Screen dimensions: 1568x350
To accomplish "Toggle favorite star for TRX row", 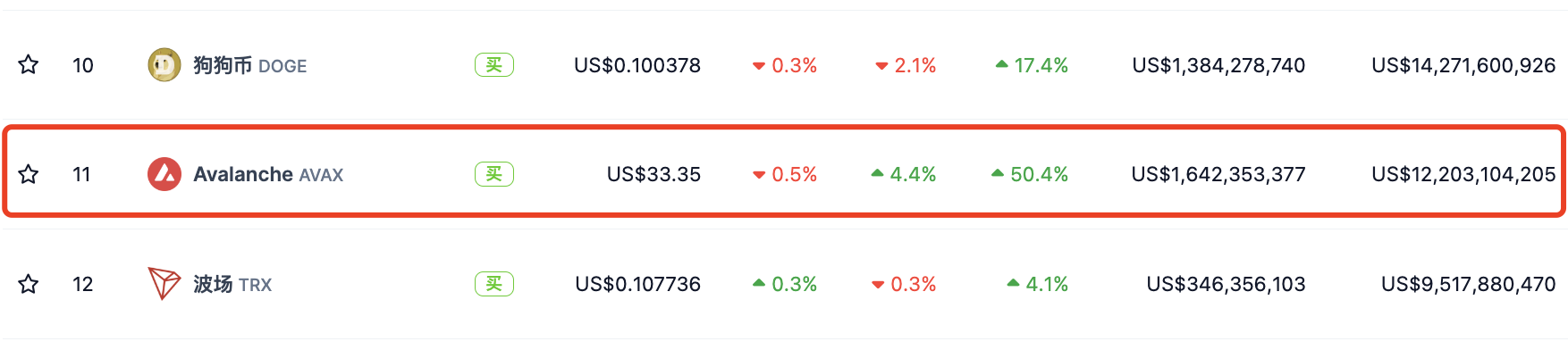I will click(29, 284).
